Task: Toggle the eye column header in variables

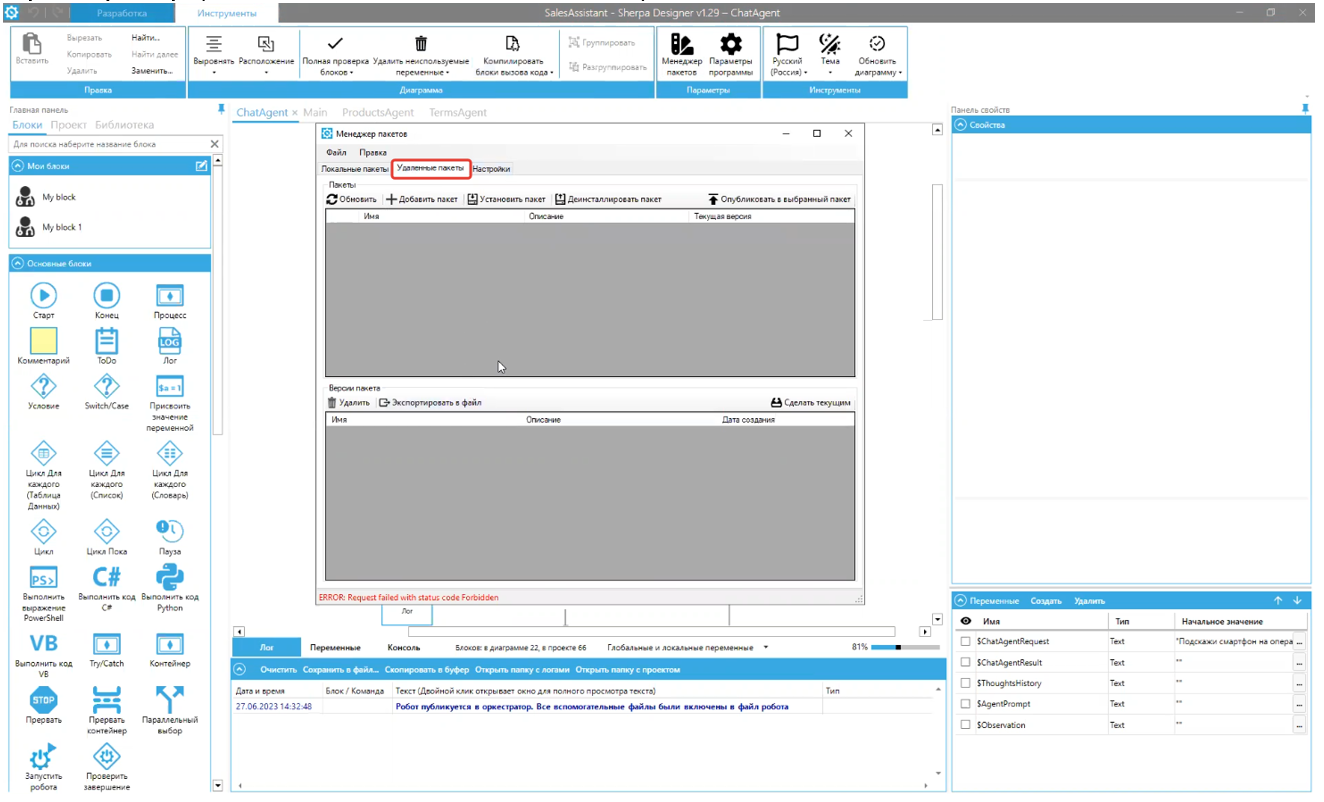Action: point(965,621)
